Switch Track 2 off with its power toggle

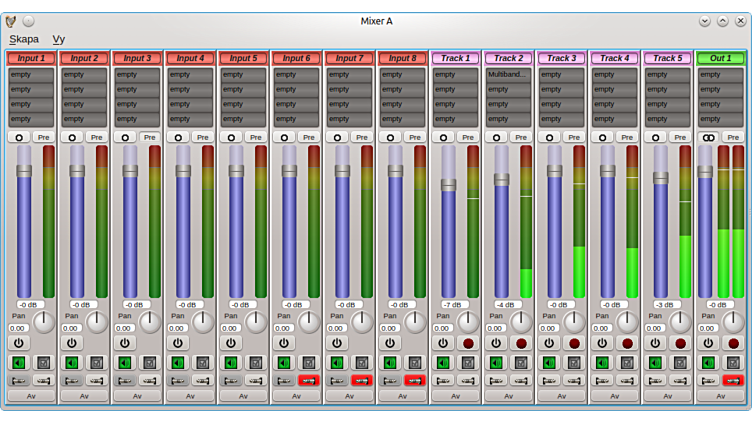496,343
